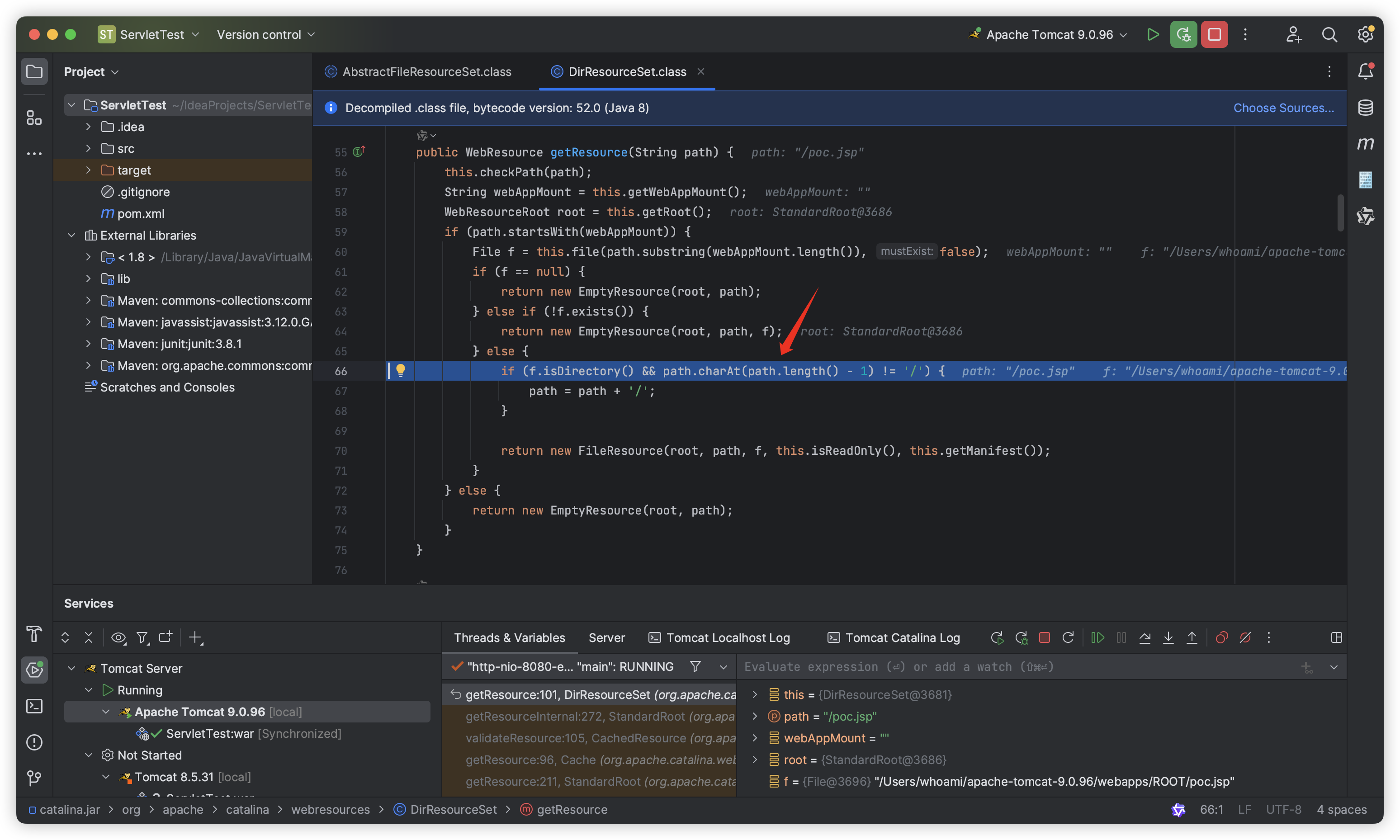Click the webresources breadcrumb

(x=330, y=809)
